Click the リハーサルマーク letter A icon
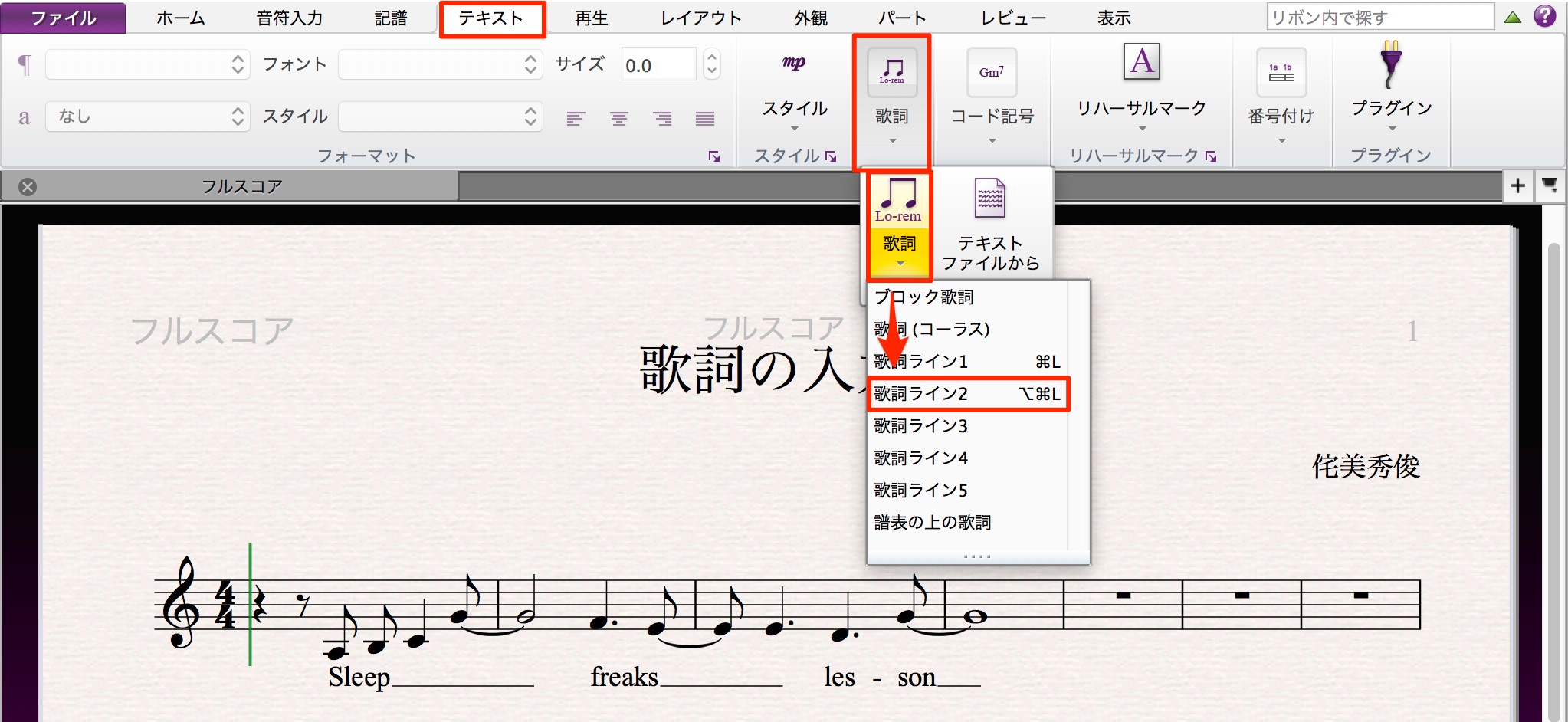Screen dimensions: 1568x722 point(1142,61)
